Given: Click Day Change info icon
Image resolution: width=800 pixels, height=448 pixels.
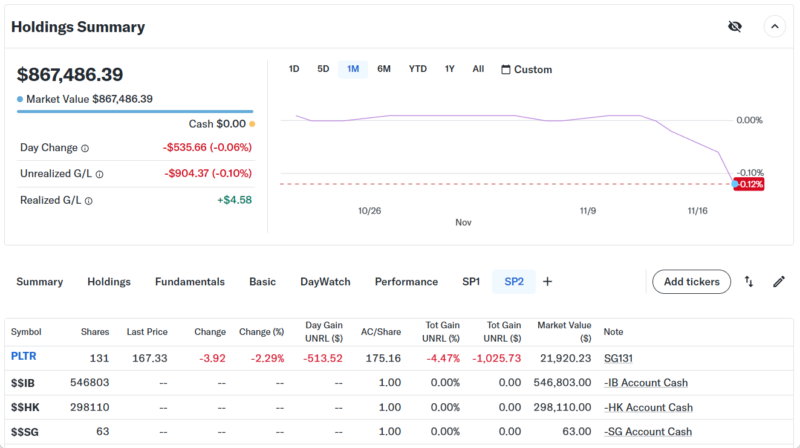Looking at the screenshot, I should pyautogui.click(x=85, y=148).
